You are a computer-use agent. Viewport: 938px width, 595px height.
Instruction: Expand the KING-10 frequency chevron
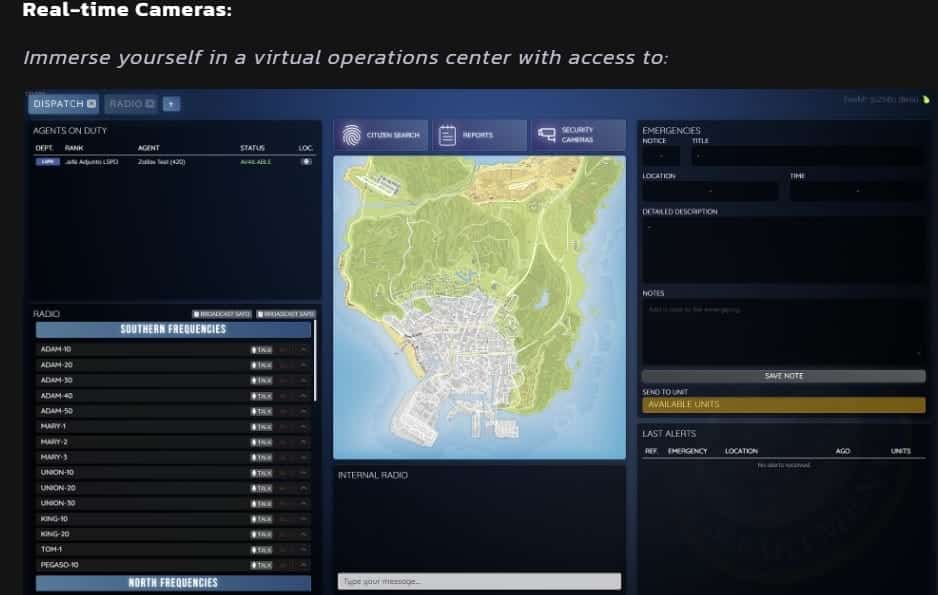tap(305, 518)
